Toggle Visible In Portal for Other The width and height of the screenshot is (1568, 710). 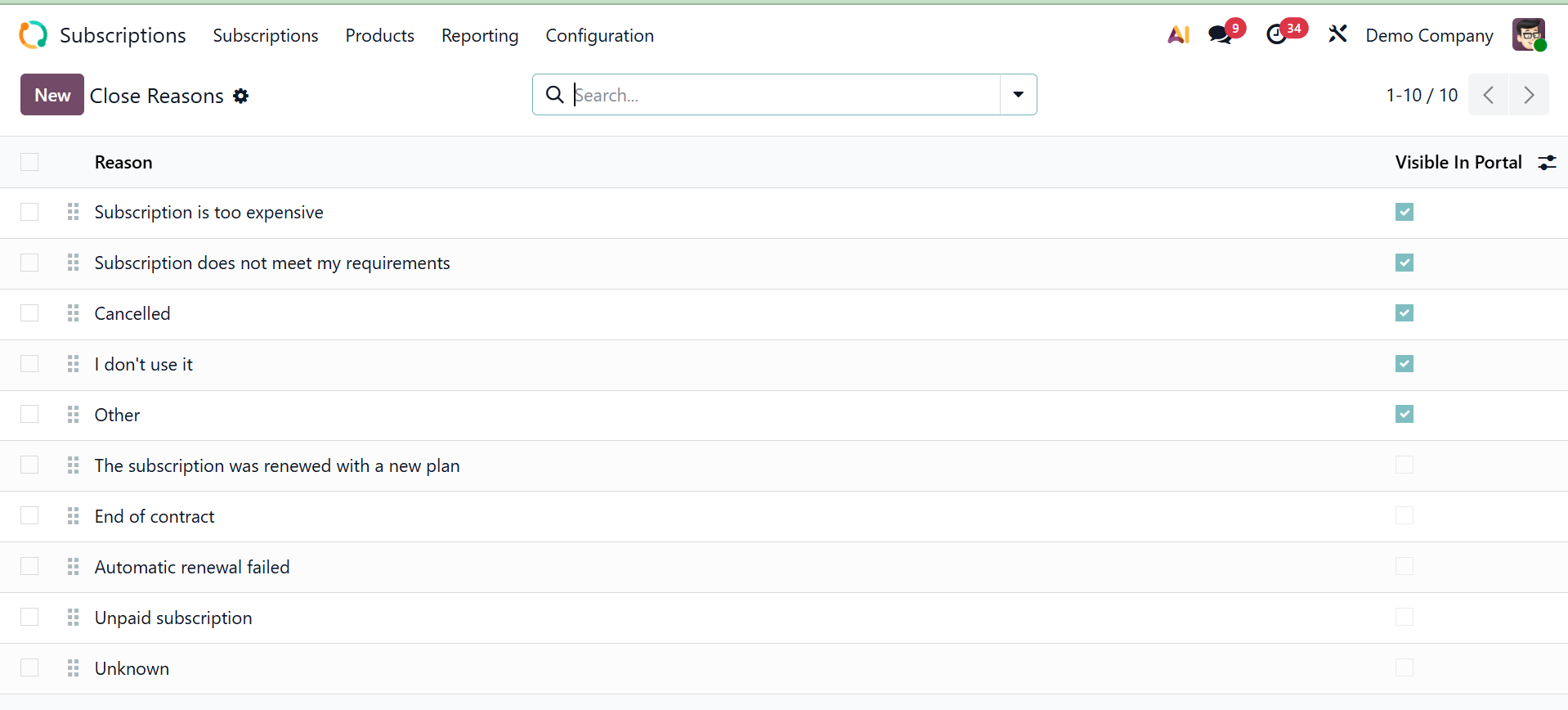pyautogui.click(x=1404, y=415)
